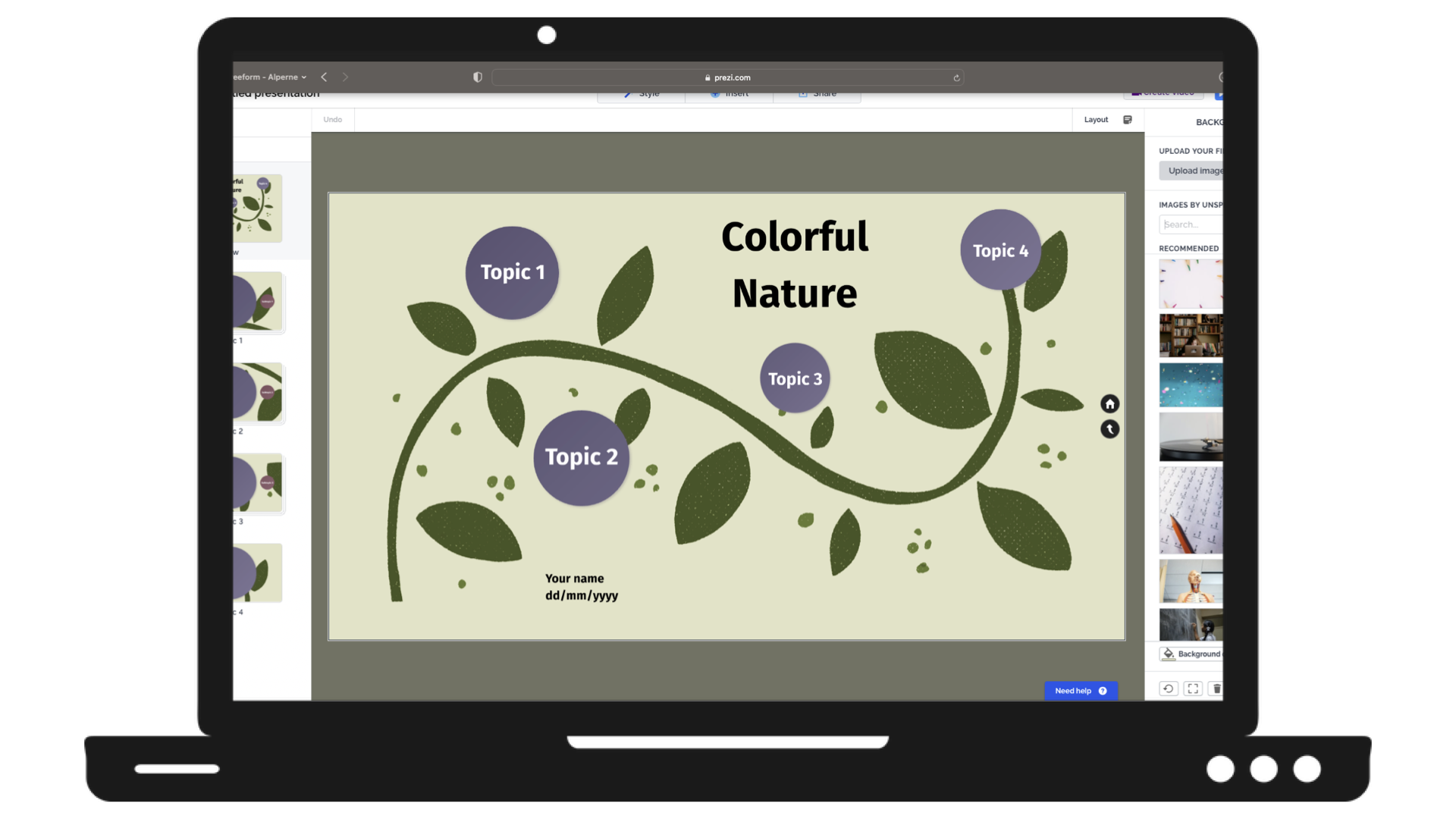Click the prezi.com address bar
Image resolution: width=1456 pixels, height=819 pixels.
click(727, 77)
